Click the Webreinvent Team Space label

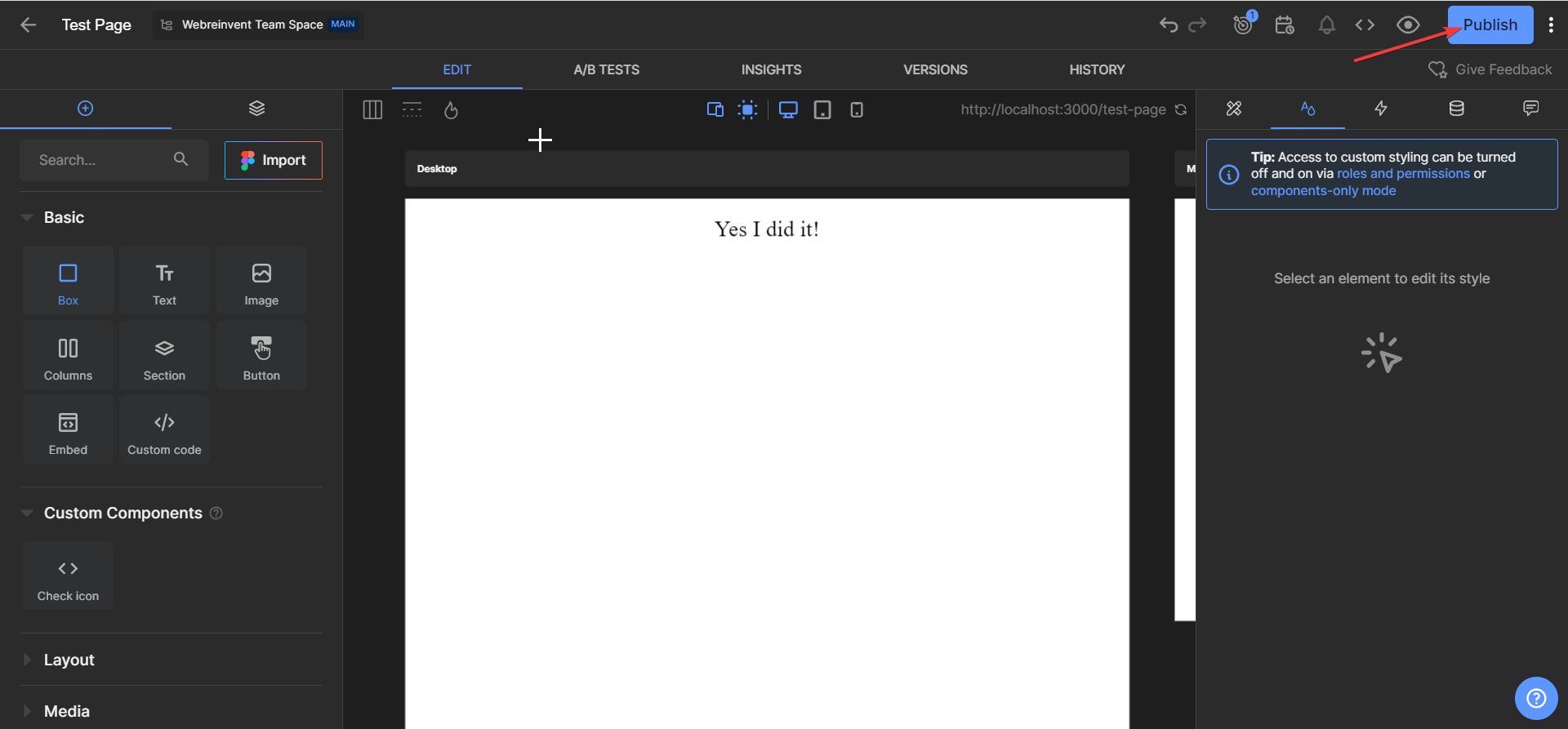click(252, 24)
